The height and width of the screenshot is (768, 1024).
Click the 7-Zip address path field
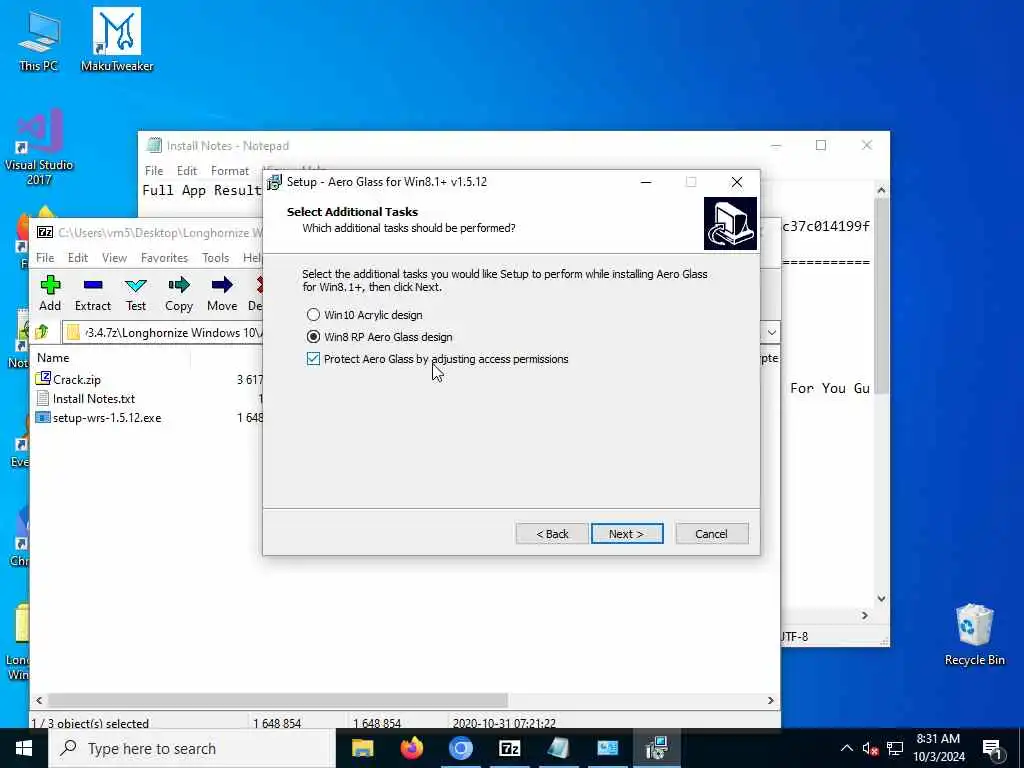point(163,332)
